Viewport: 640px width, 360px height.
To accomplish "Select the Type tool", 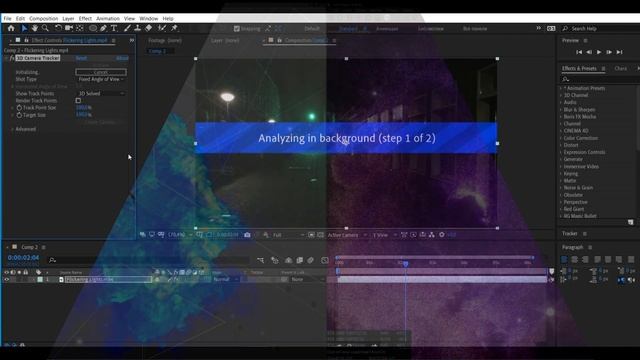I will point(114,28).
